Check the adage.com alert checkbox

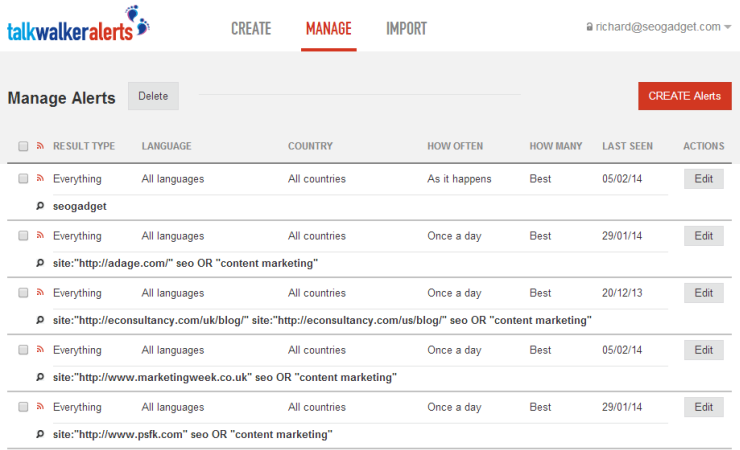point(23,235)
